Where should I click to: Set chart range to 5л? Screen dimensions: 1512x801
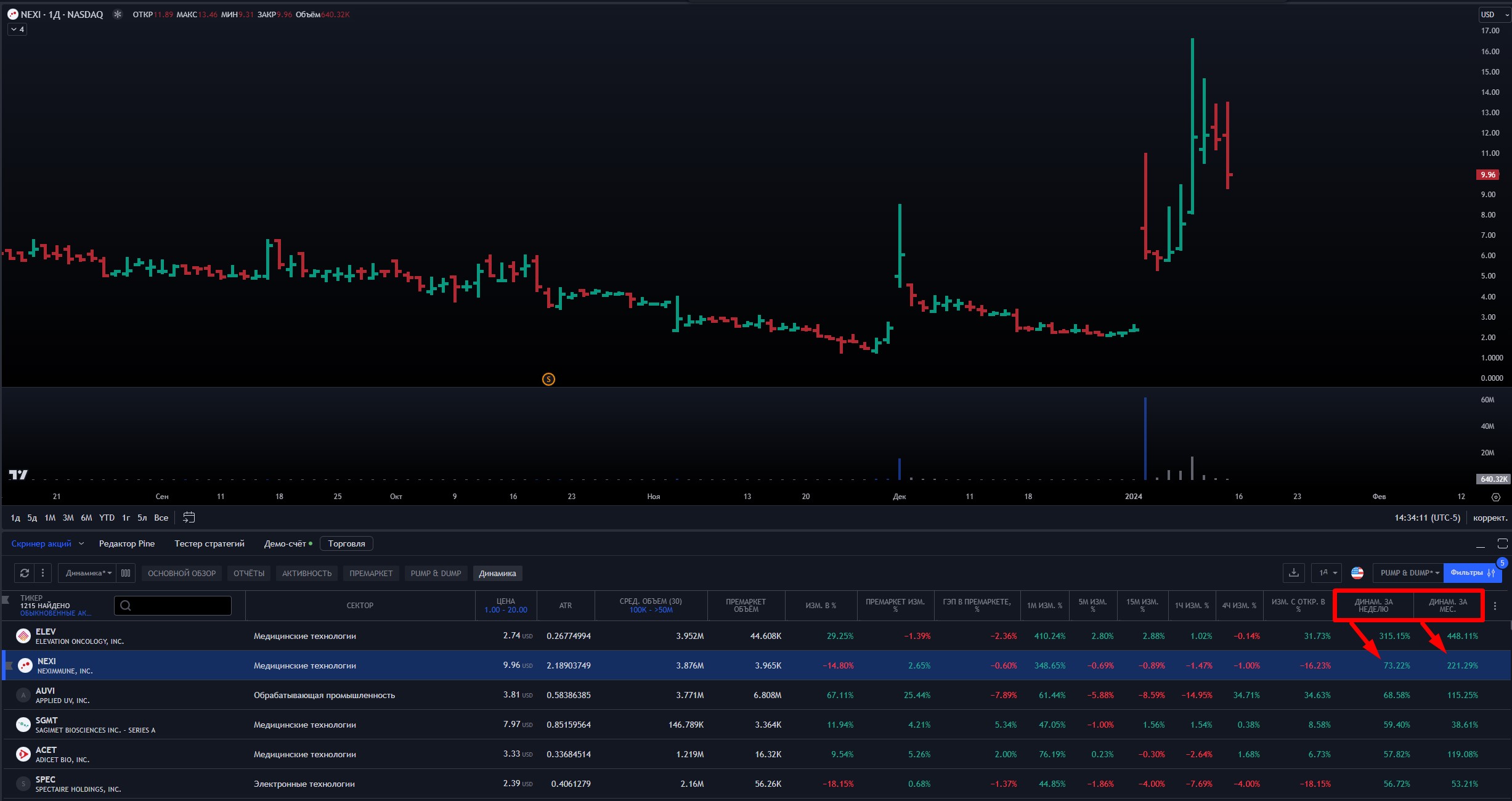click(x=142, y=518)
